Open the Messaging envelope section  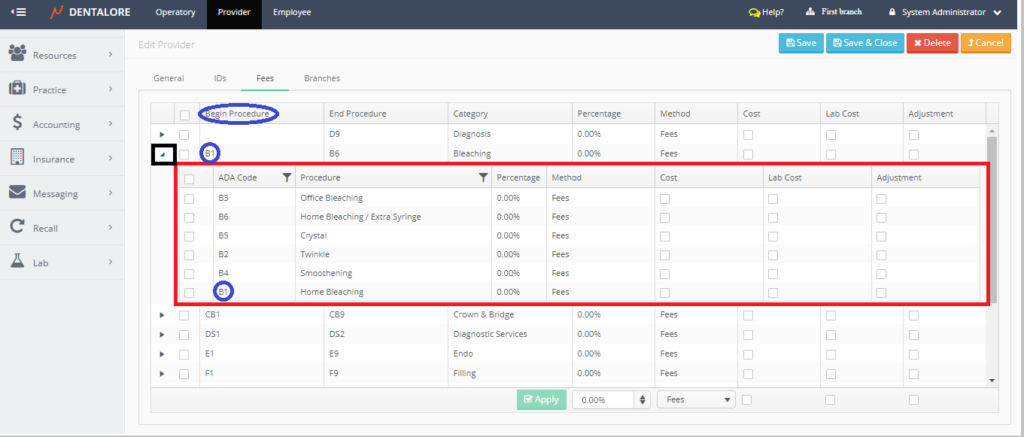(60, 193)
